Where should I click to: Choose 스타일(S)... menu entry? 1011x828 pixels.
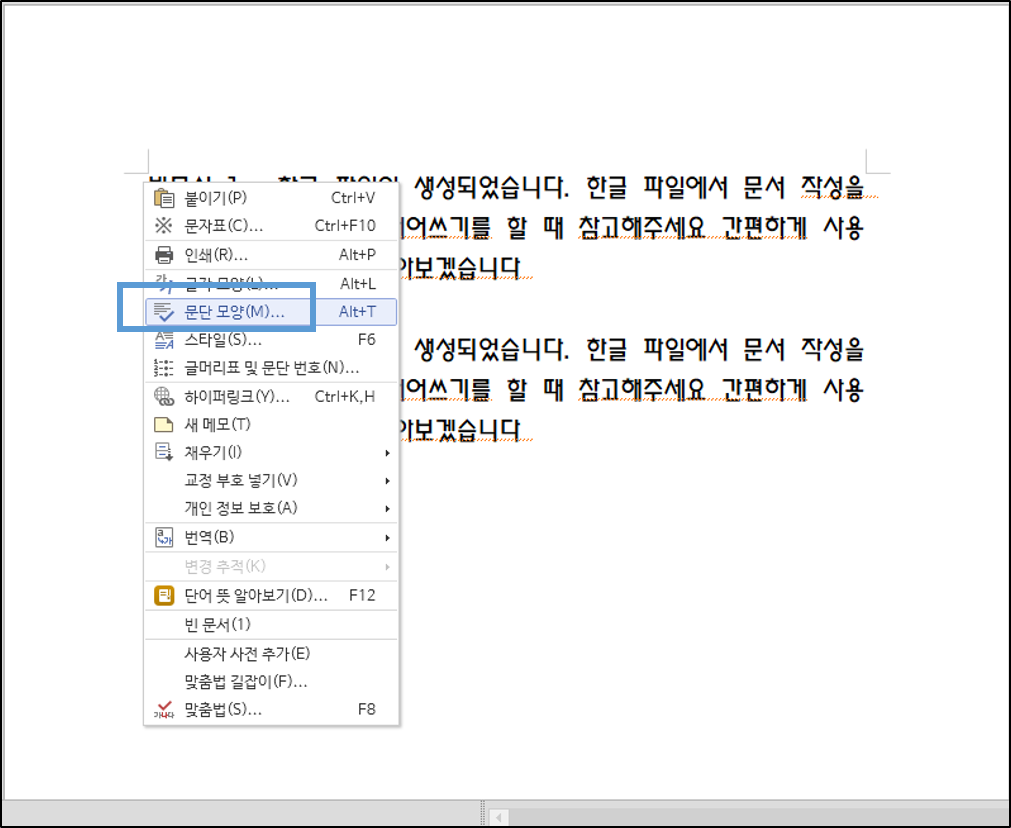[271, 340]
